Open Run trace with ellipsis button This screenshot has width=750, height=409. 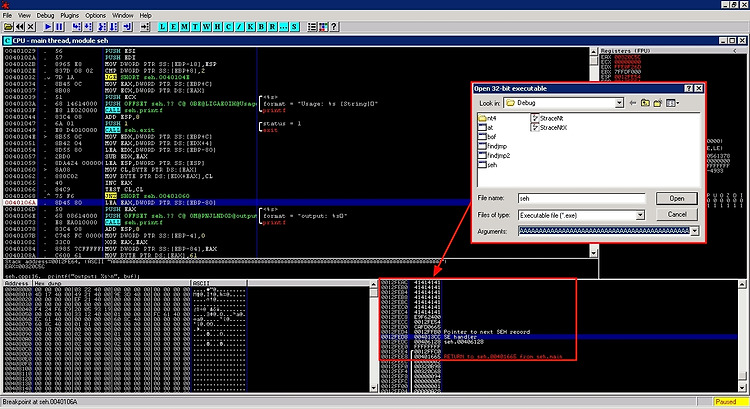point(284,27)
